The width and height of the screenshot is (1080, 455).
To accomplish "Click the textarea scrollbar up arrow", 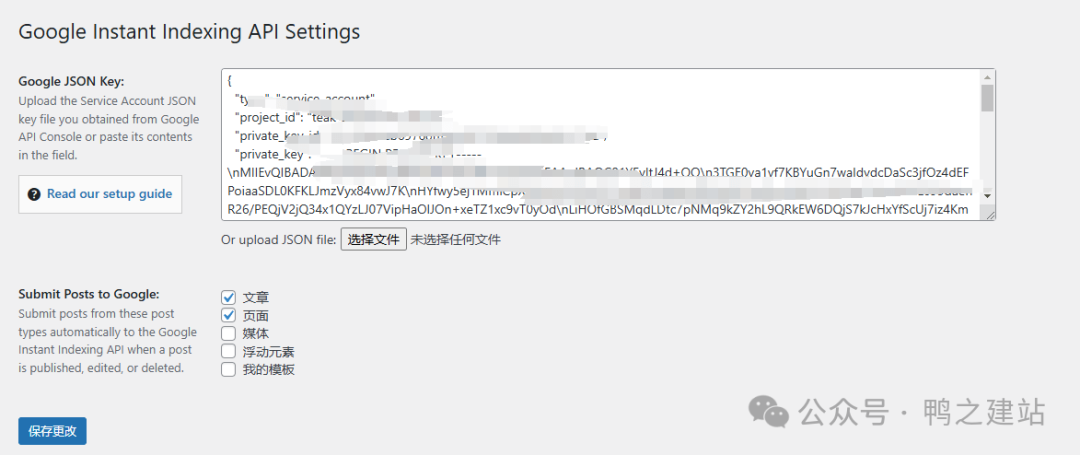I will click(987, 77).
